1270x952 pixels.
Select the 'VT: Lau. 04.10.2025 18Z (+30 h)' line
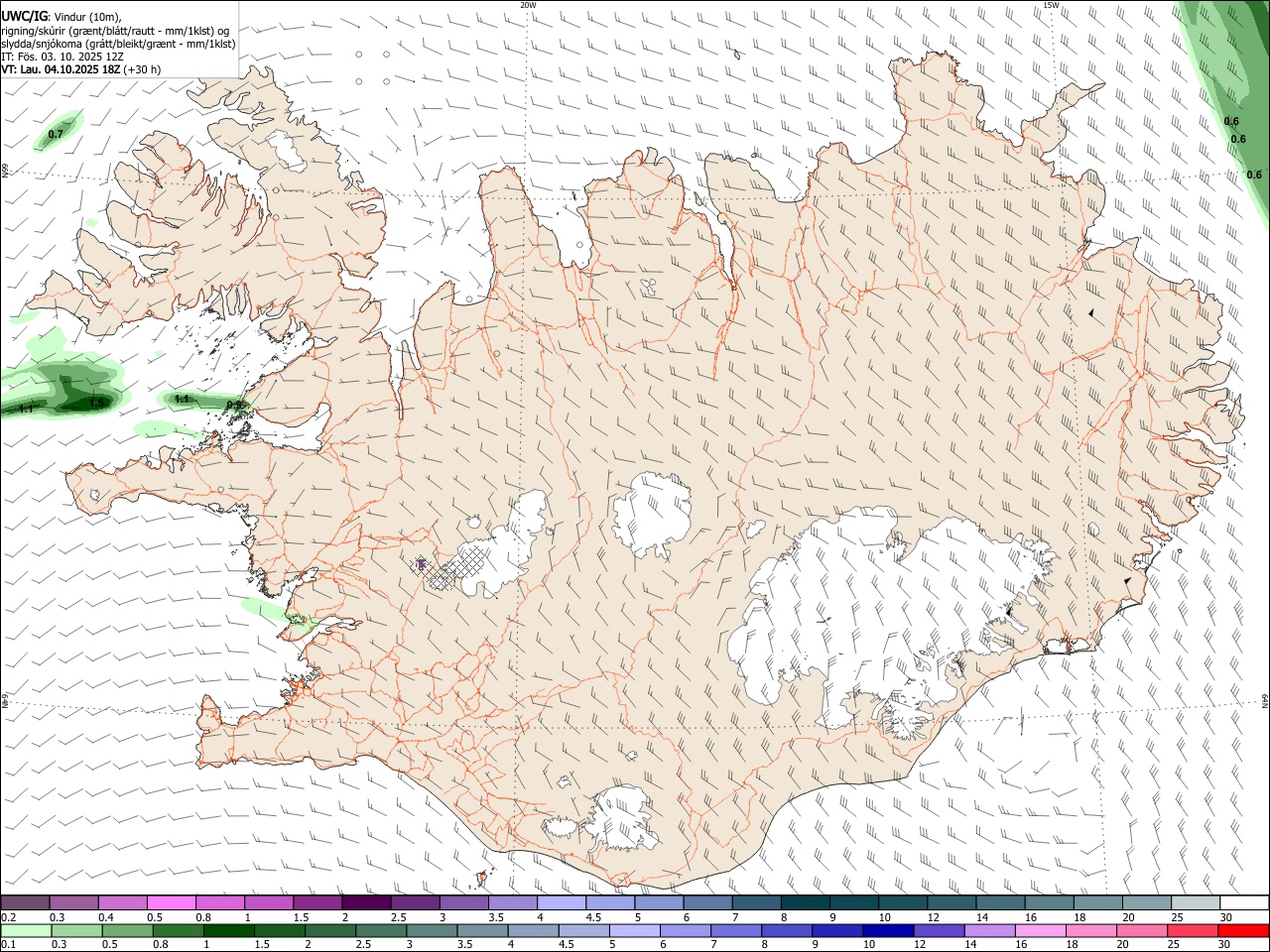[x=80, y=69]
